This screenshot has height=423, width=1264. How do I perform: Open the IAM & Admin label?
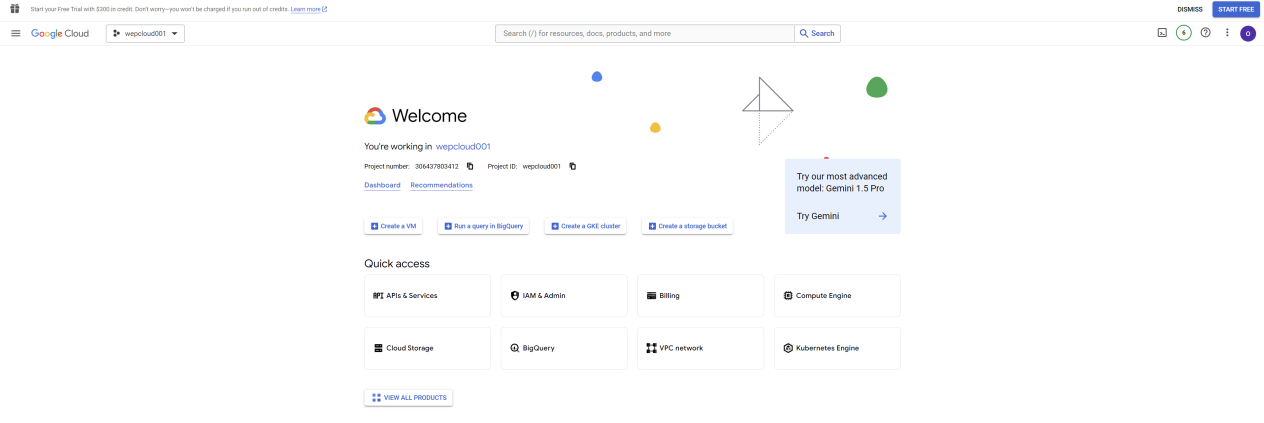click(544, 296)
